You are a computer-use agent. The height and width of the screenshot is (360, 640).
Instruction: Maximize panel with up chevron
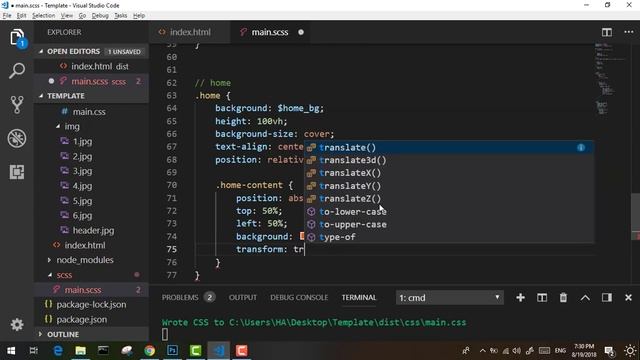coord(585,298)
